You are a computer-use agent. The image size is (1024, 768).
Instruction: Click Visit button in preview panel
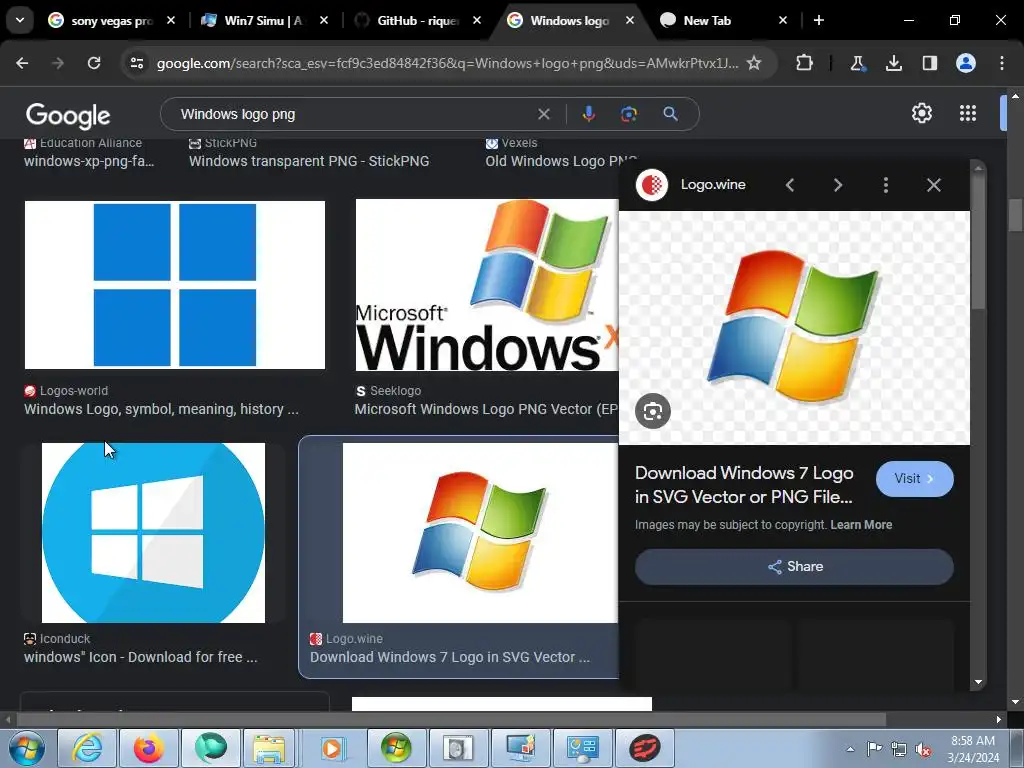coord(914,479)
